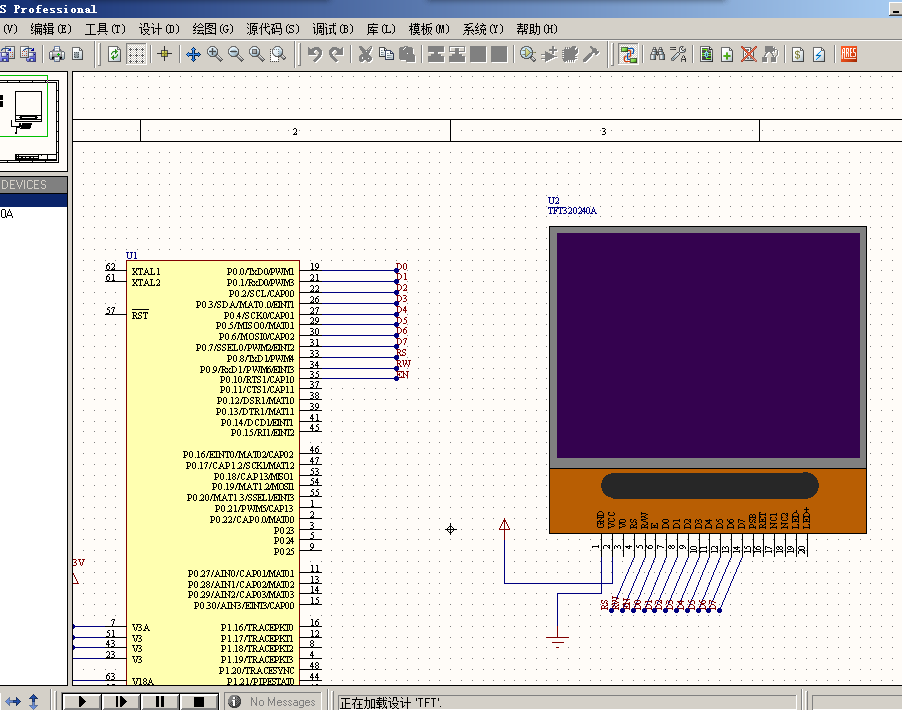Open the 设计(D) menu
The width and height of the screenshot is (902, 710).
159,29
